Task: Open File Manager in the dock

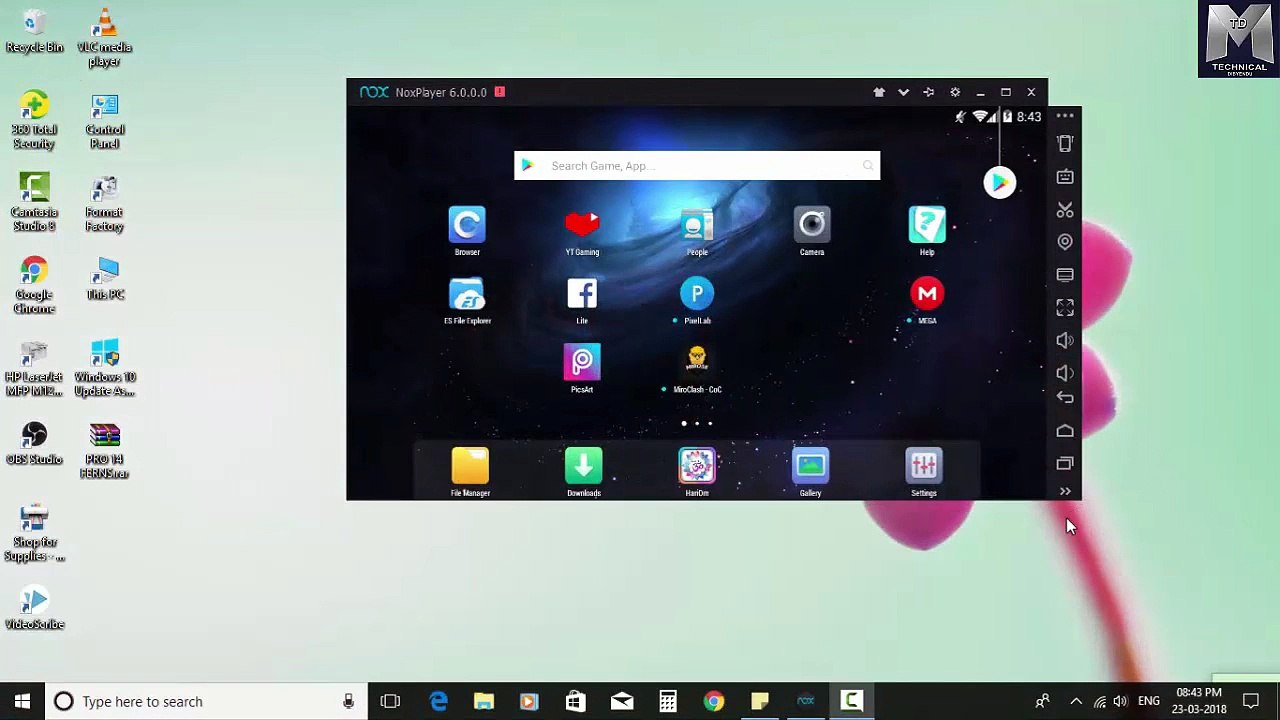Action: 470,466
